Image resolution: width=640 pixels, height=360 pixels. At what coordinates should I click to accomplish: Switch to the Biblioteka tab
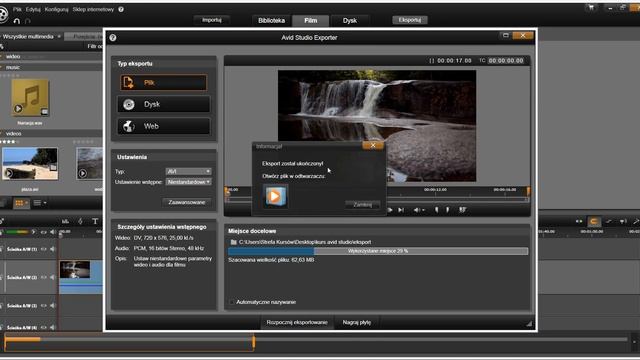tap(271, 20)
